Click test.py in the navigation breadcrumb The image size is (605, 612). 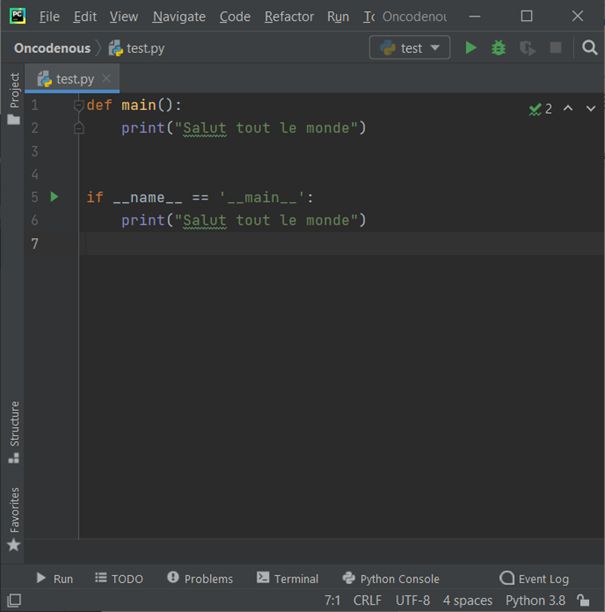(x=145, y=48)
